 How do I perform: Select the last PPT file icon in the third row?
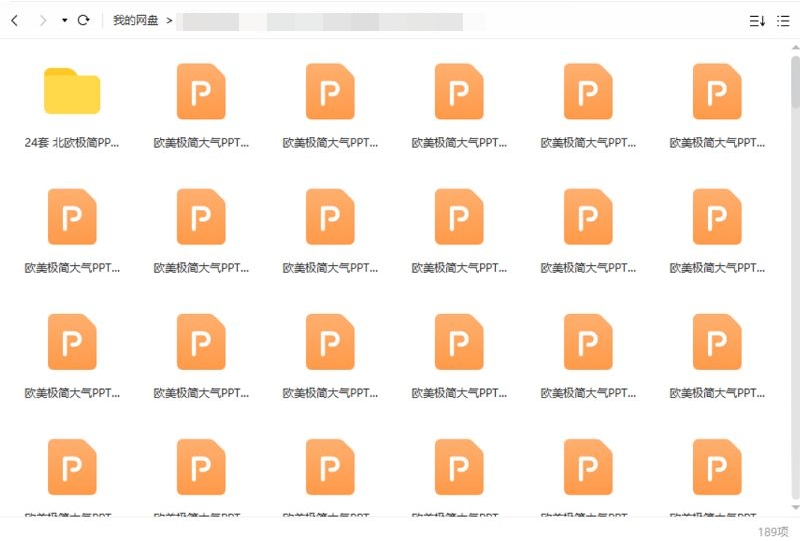[717, 342]
